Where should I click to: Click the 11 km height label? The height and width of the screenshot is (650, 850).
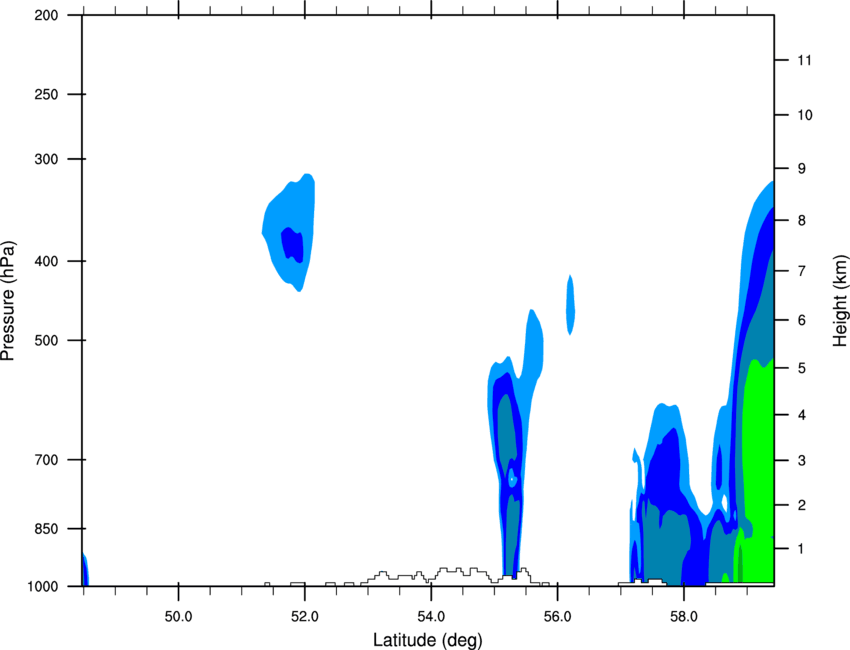804,60
